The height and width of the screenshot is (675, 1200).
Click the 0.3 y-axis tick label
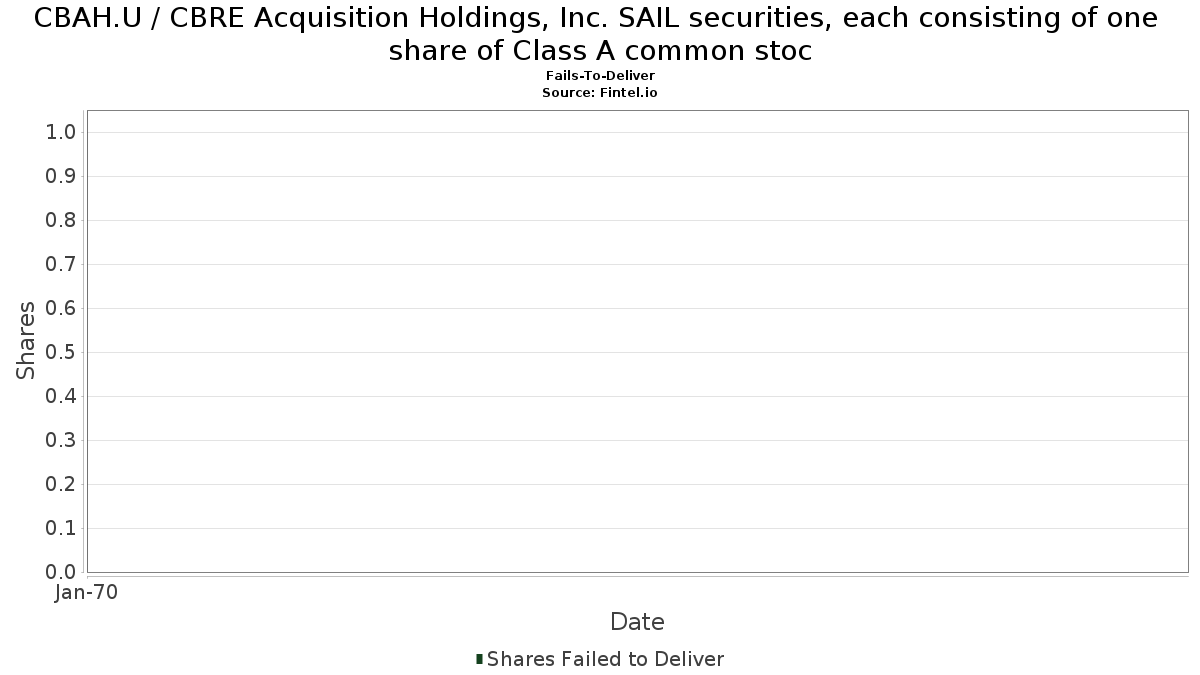point(61,441)
